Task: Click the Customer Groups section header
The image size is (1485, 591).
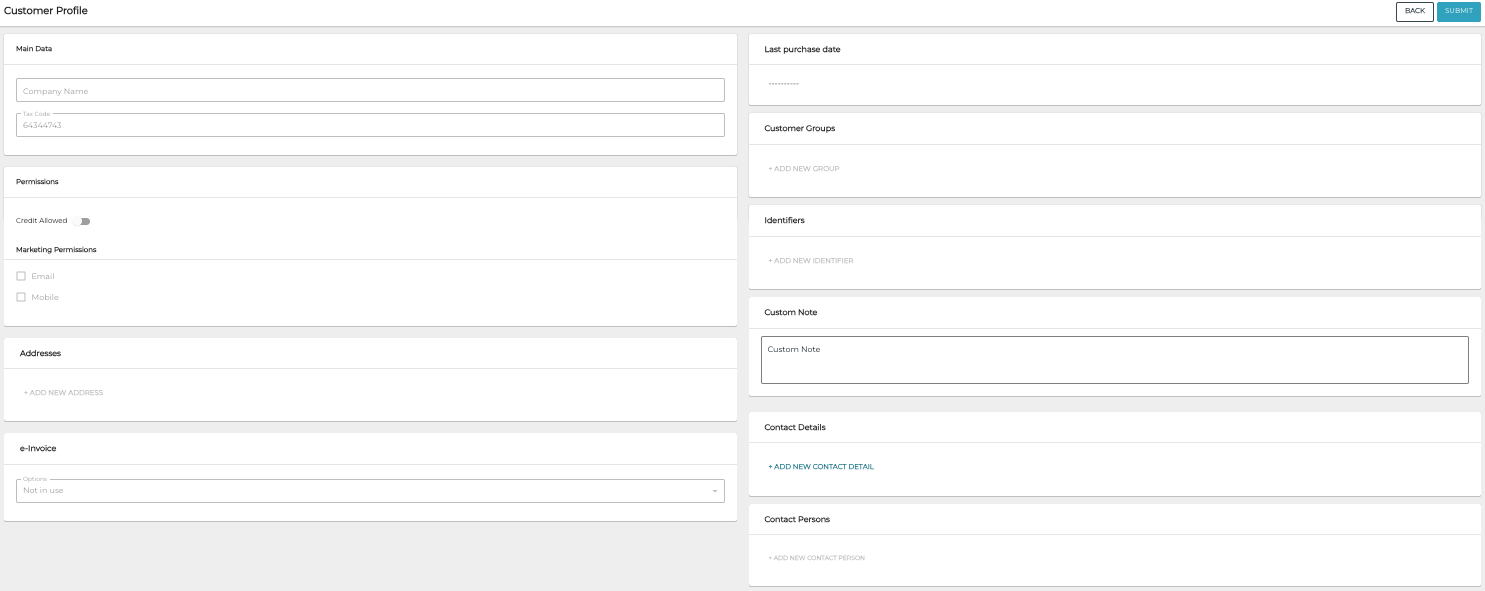Action: pos(800,128)
